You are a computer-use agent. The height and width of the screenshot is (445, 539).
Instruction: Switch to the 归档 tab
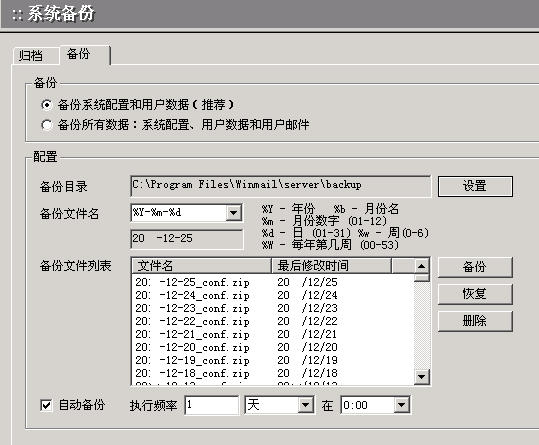[x=36, y=56]
